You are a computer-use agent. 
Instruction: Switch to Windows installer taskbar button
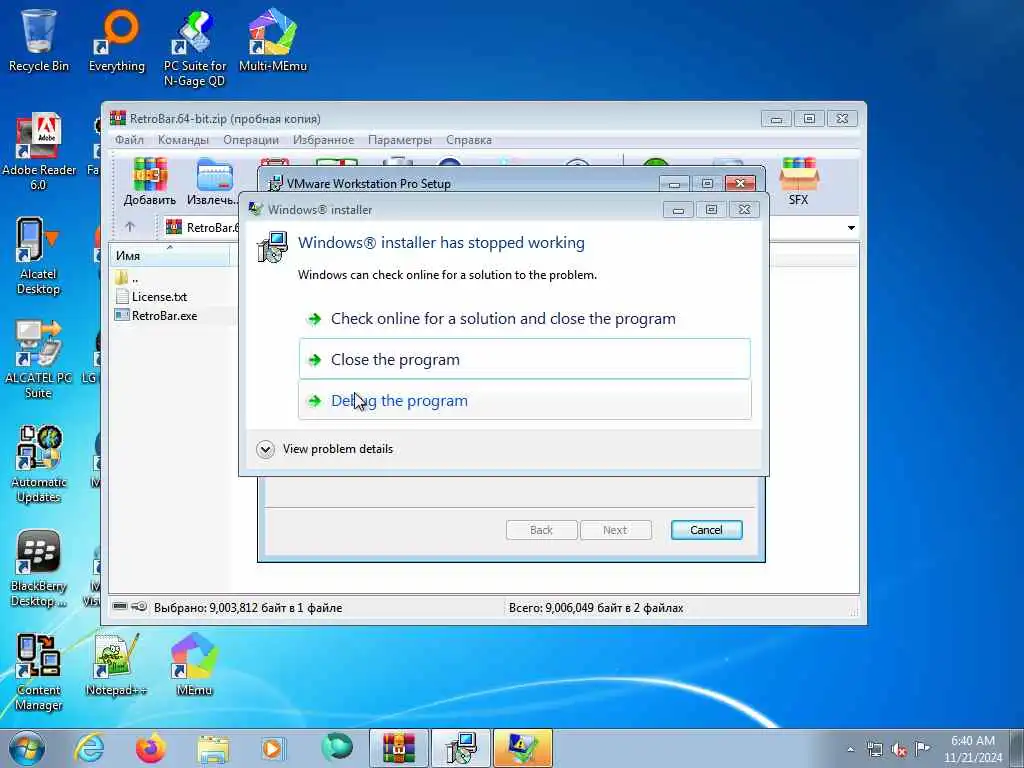[461, 748]
